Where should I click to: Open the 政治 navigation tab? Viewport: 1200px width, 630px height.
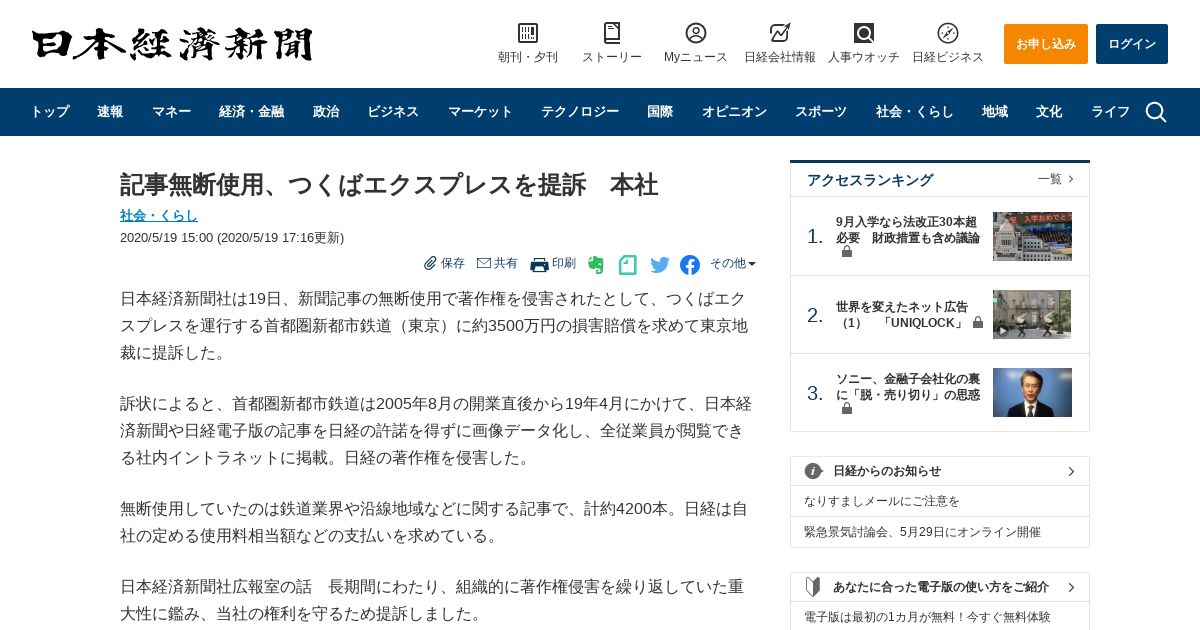[x=326, y=112]
